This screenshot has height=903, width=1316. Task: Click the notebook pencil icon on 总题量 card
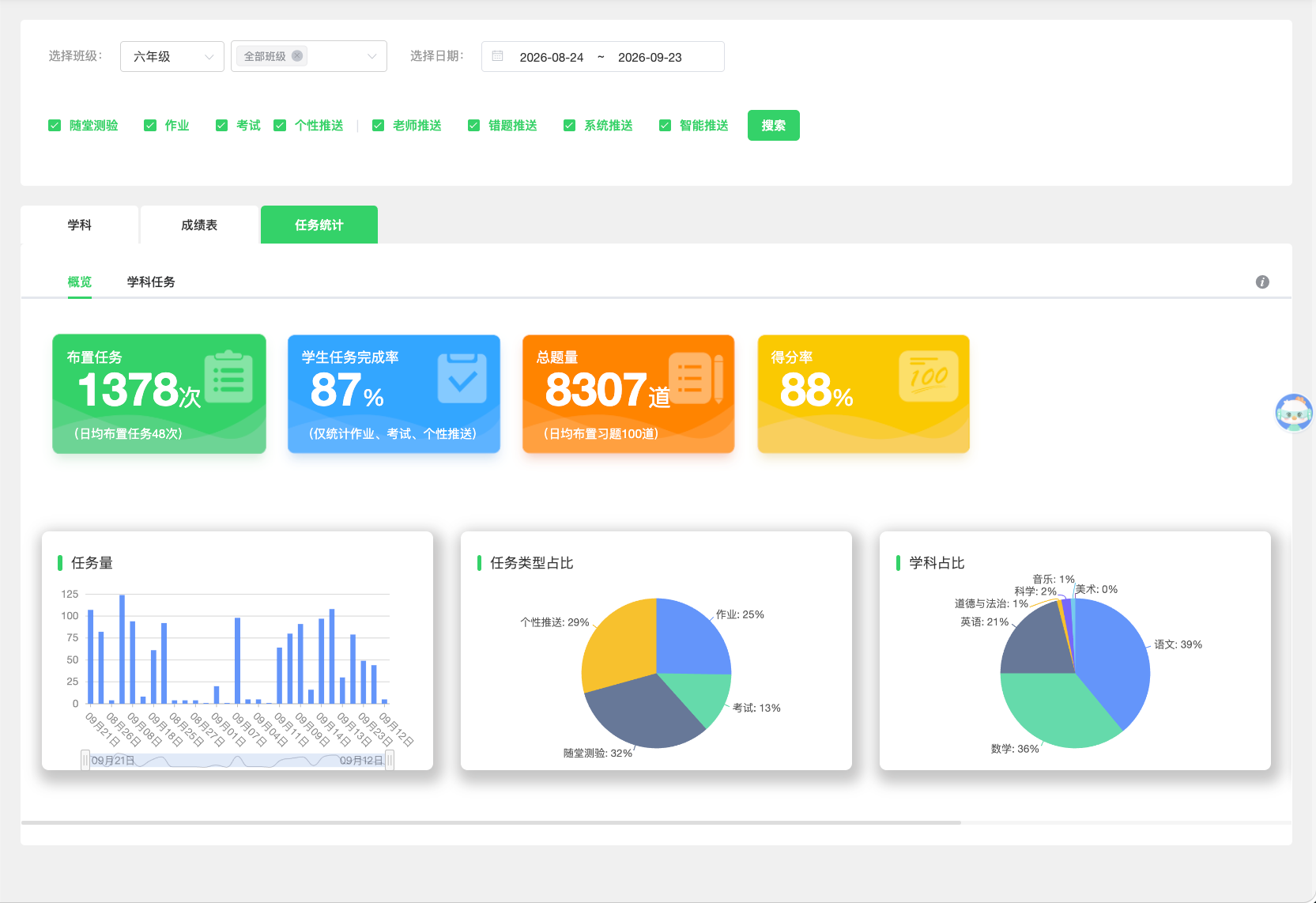[x=696, y=378]
